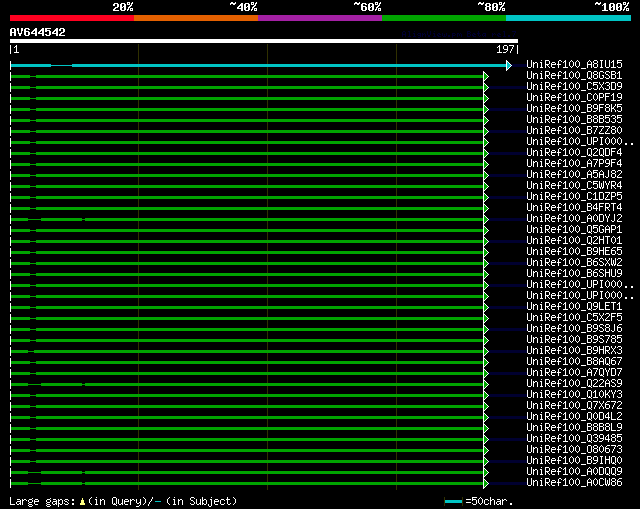The image size is (640, 509).
Task: Pick the UniRef100_B6SHU9 hit name
Action: pyautogui.click(x=574, y=273)
